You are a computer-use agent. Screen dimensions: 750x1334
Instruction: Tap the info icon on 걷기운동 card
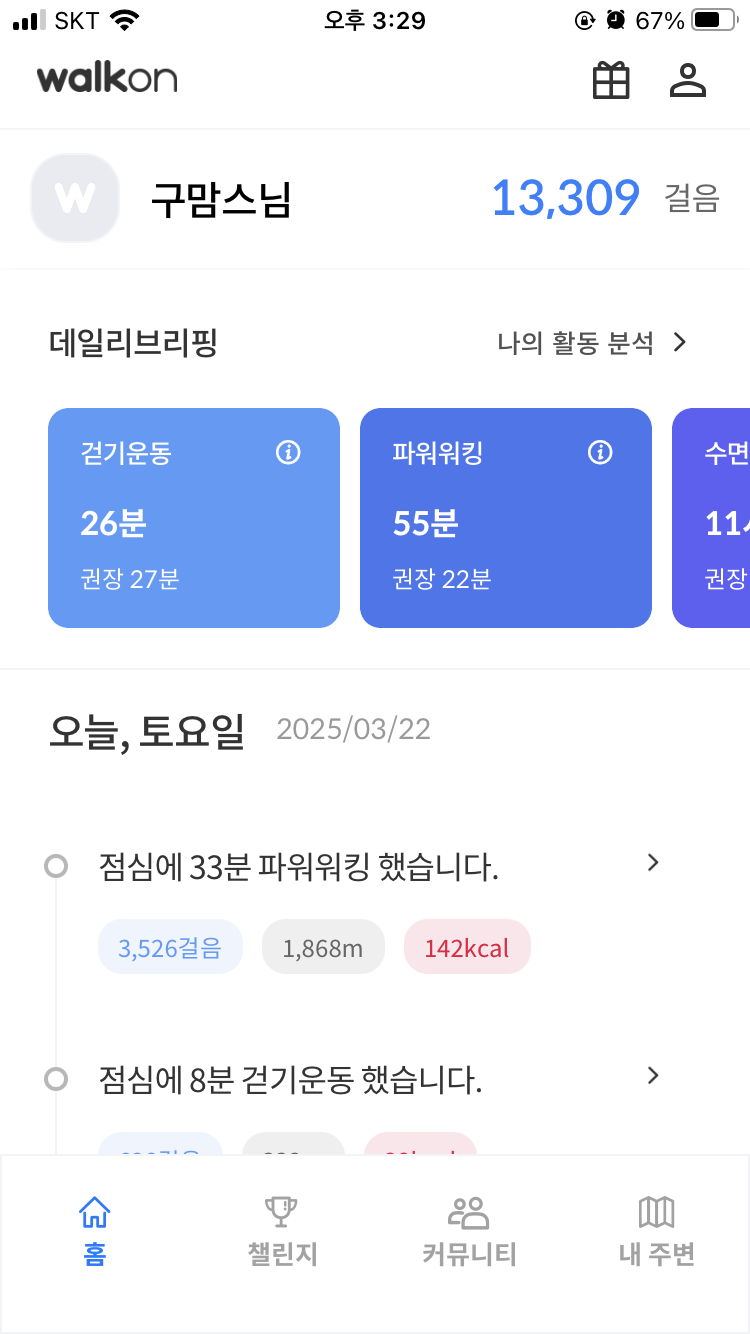point(288,453)
